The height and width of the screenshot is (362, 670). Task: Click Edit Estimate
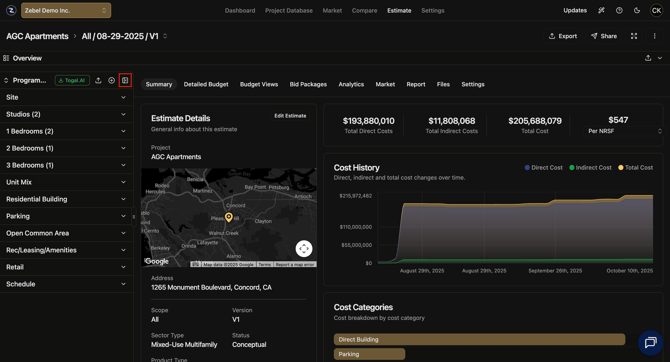pos(290,116)
